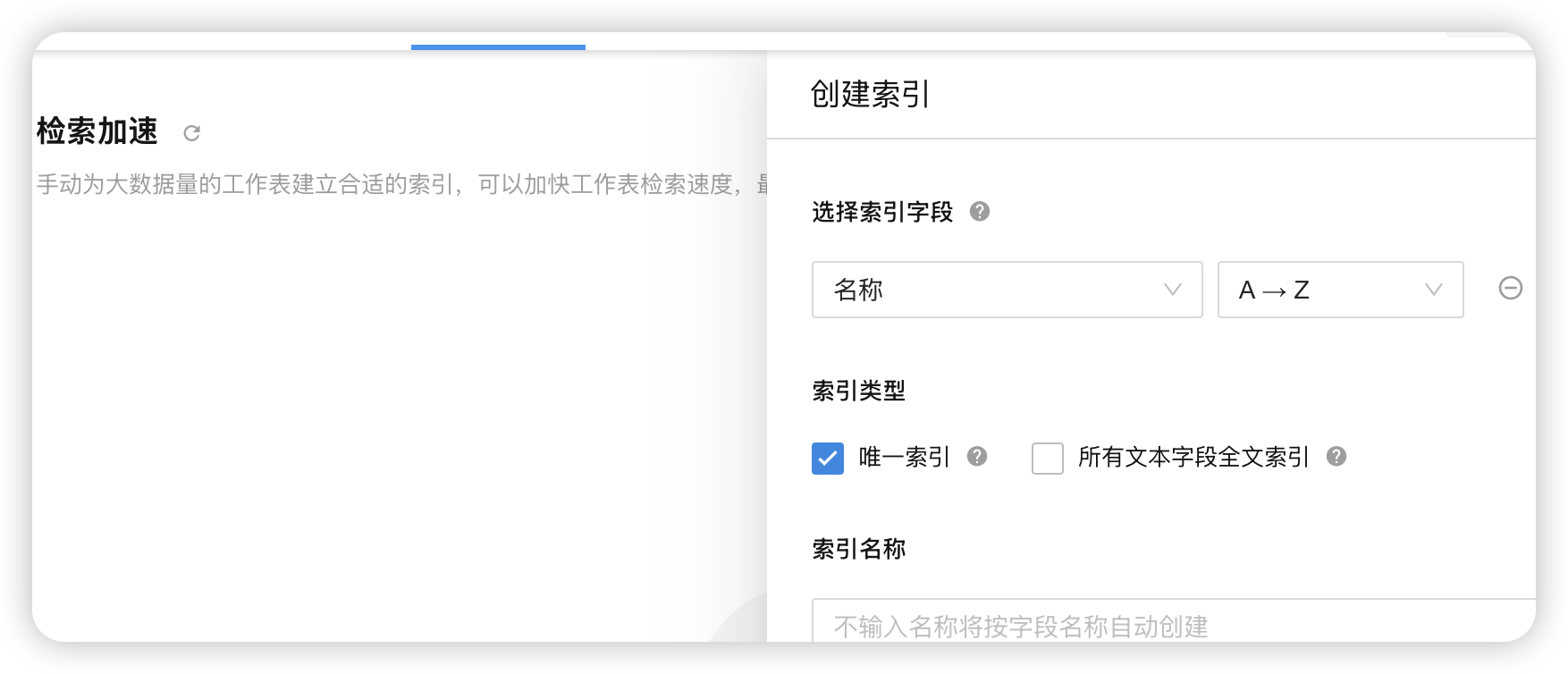This screenshot has width=1568, height=674.
Task: Remove the 名称 index field row
Action: coord(1510,288)
